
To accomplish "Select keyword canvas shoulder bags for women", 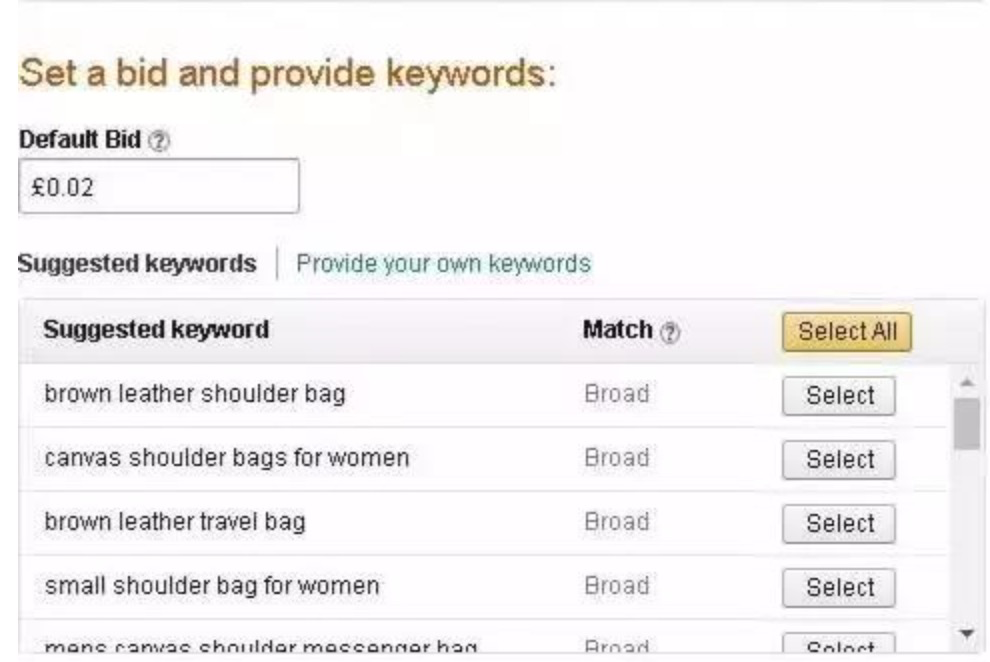I will click(838, 460).
